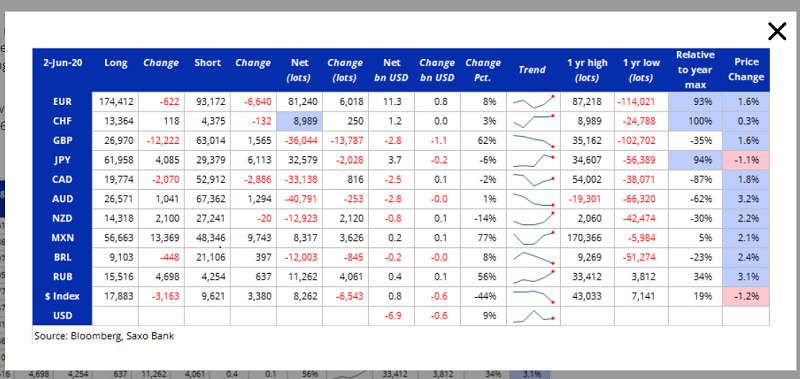Image resolution: width=800 pixels, height=379 pixels.
Task: Click the Change Pct. column header
Action: coord(483,70)
